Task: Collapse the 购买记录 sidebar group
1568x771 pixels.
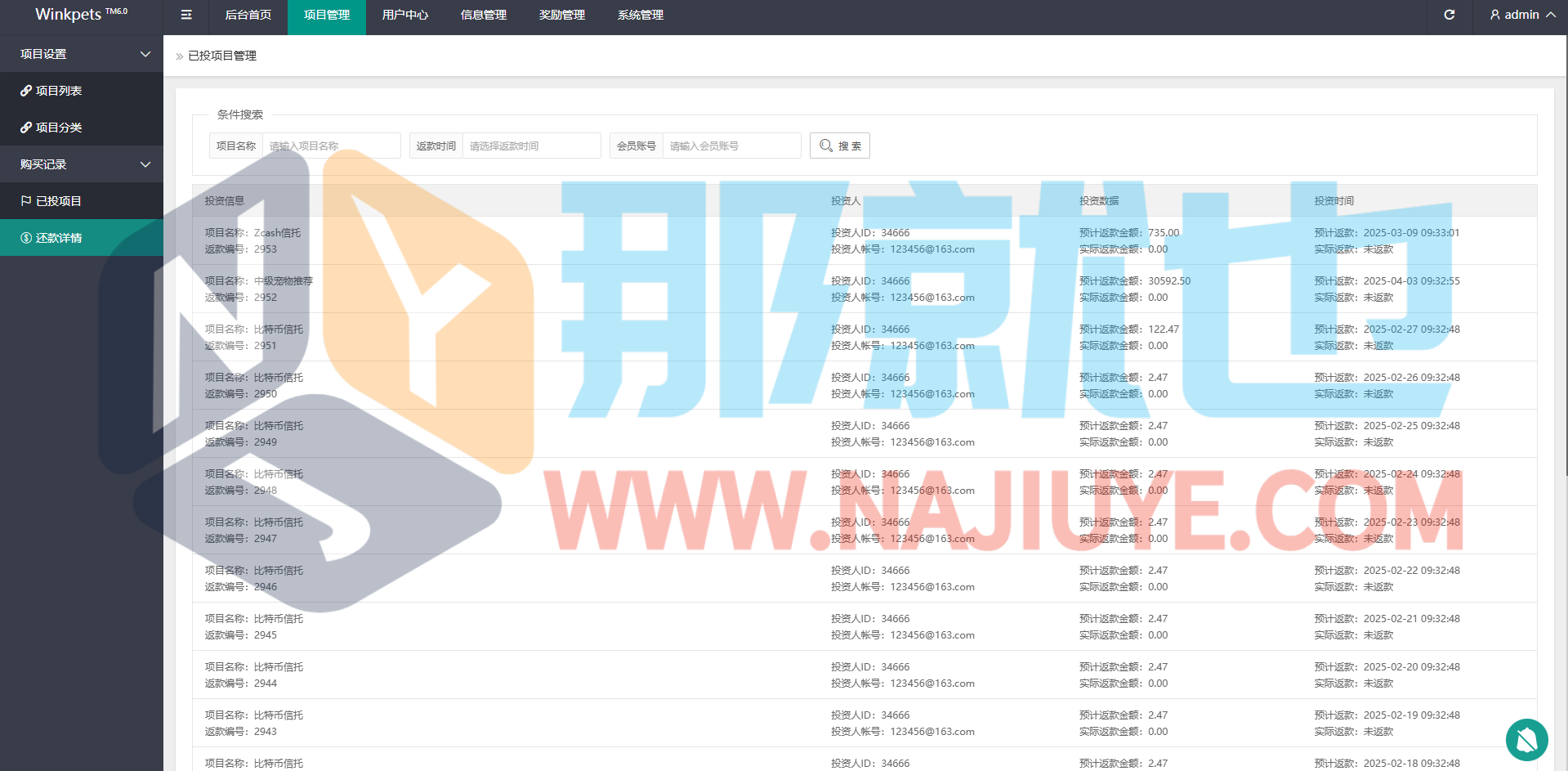Action: (145, 164)
